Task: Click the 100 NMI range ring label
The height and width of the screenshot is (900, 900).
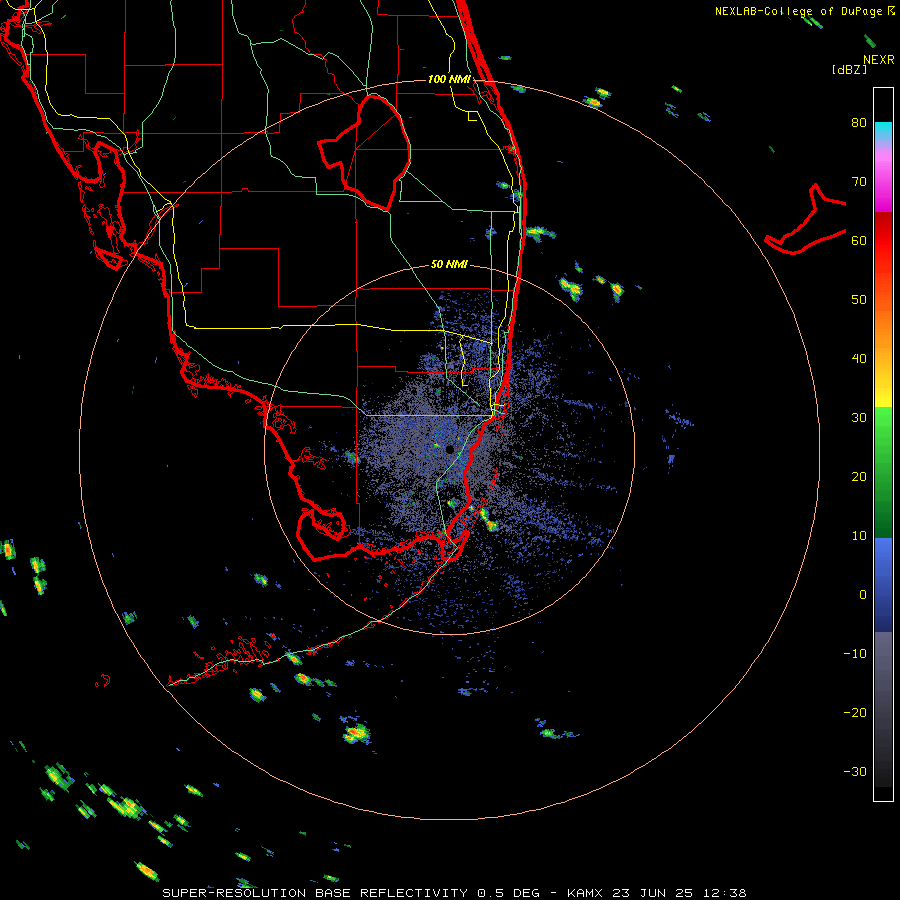Action: click(x=449, y=79)
